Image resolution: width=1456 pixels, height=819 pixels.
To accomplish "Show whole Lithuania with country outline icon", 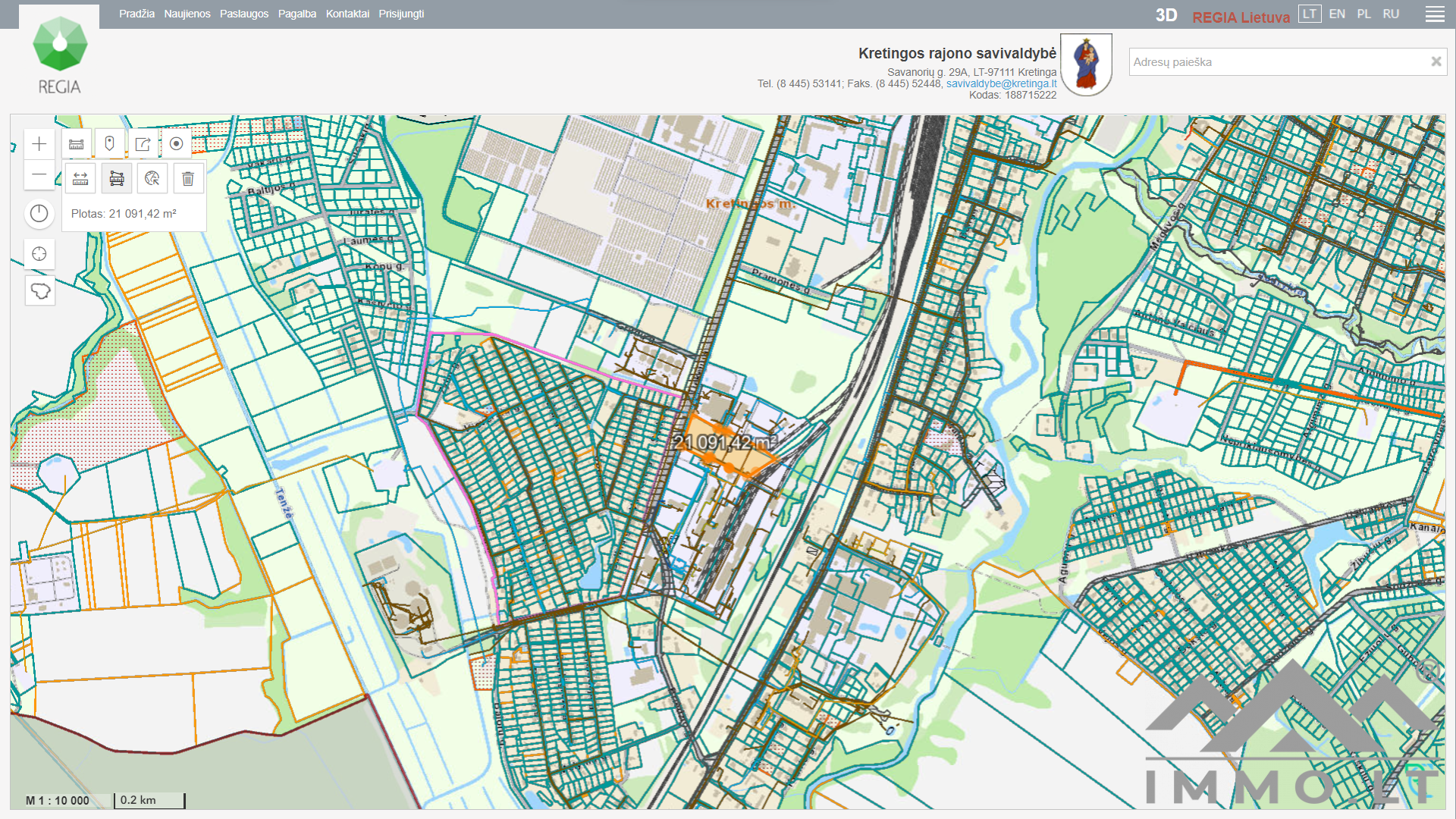I will (x=40, y=291).
